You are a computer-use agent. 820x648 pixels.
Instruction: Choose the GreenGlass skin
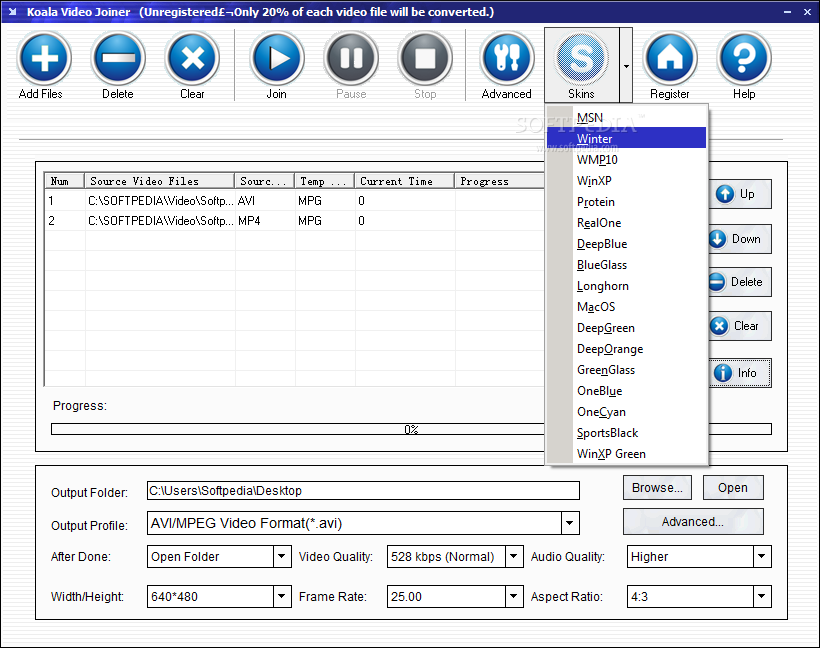[x=626, y=370]
